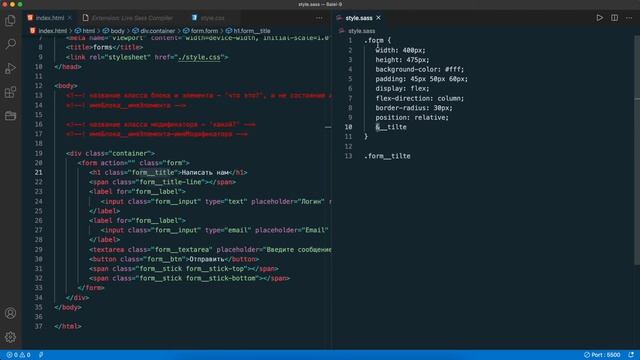Click the Port : 5500 Live Server button
Viewport: 640px width, 360px height.
(x=602, y=355)
